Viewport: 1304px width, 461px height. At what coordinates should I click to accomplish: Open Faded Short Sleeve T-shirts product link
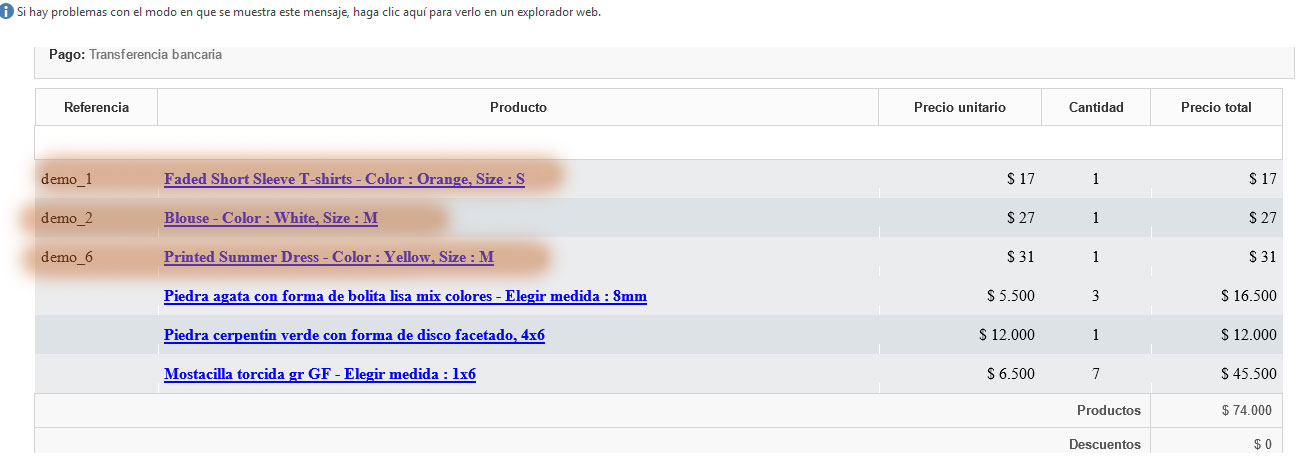point(344,179)
